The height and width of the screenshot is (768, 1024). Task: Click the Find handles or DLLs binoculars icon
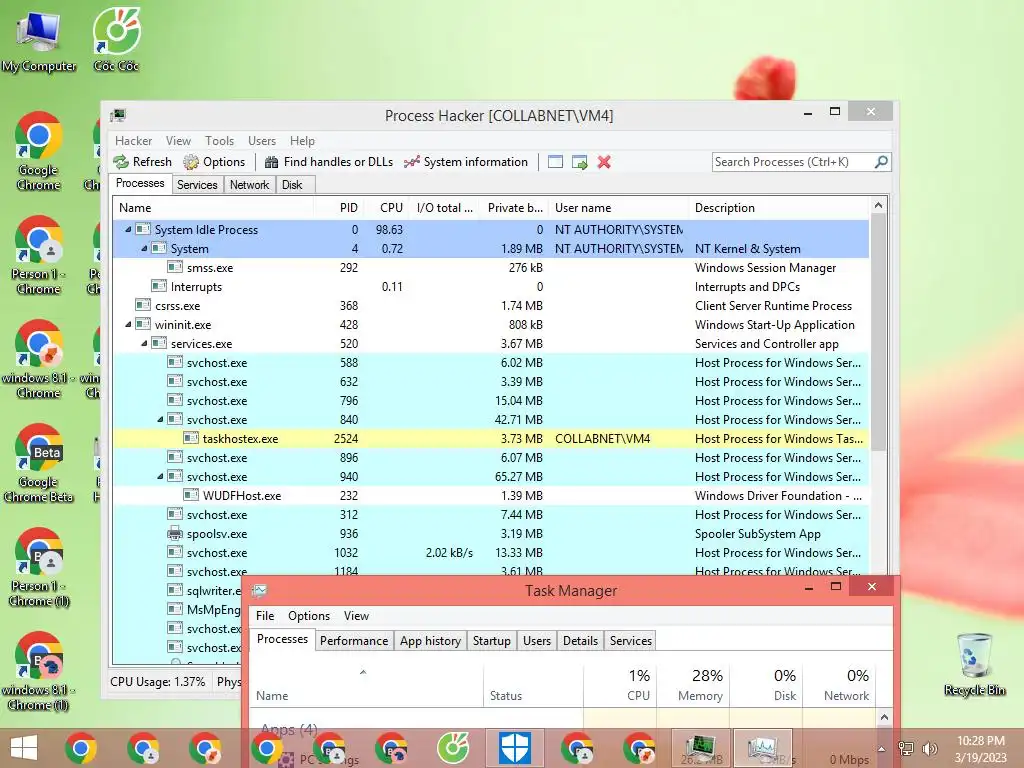(x=271, y=162)
